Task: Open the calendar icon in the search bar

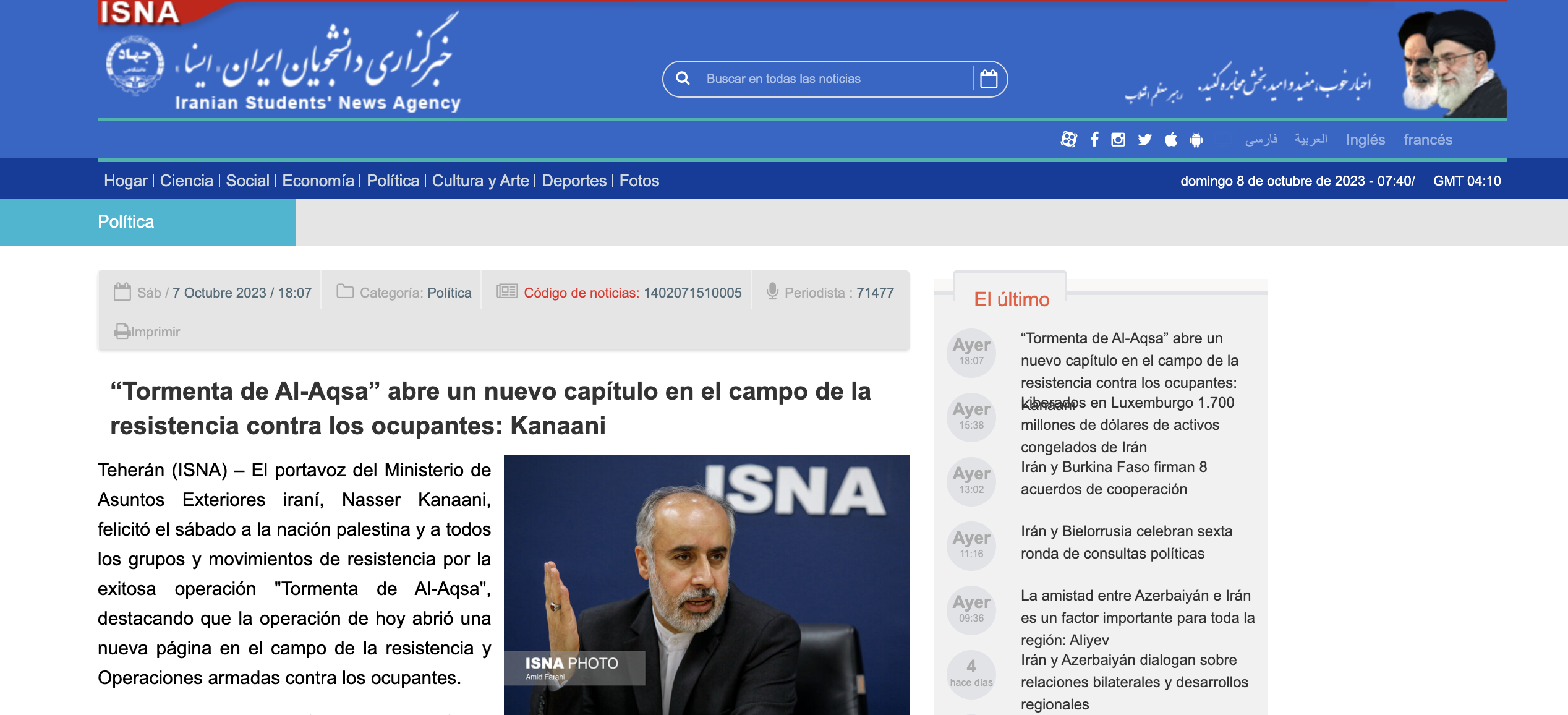Action: click(989, 79)
